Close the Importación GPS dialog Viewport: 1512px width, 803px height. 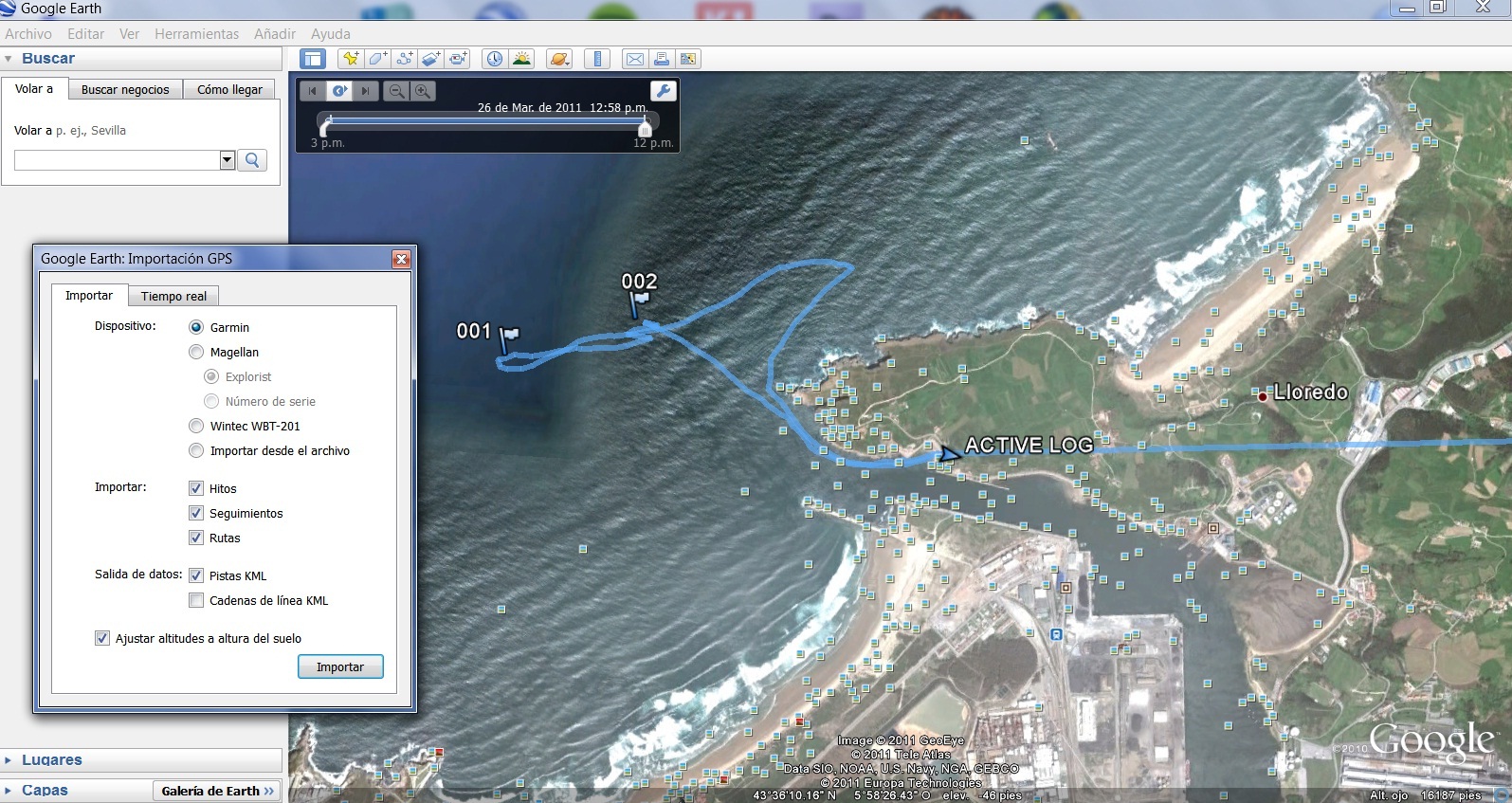click(x=402, y=259)
